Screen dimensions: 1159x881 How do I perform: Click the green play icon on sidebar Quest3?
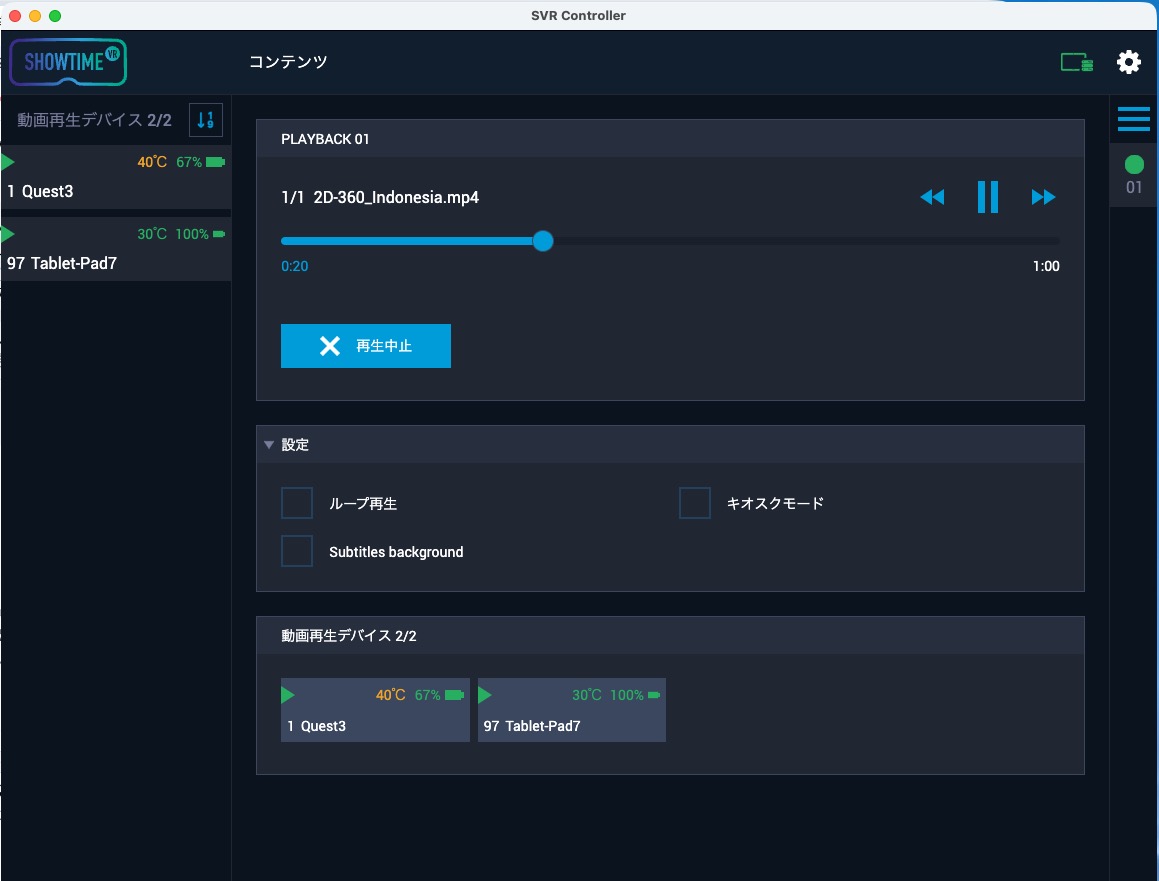click(x=8, y=162)
